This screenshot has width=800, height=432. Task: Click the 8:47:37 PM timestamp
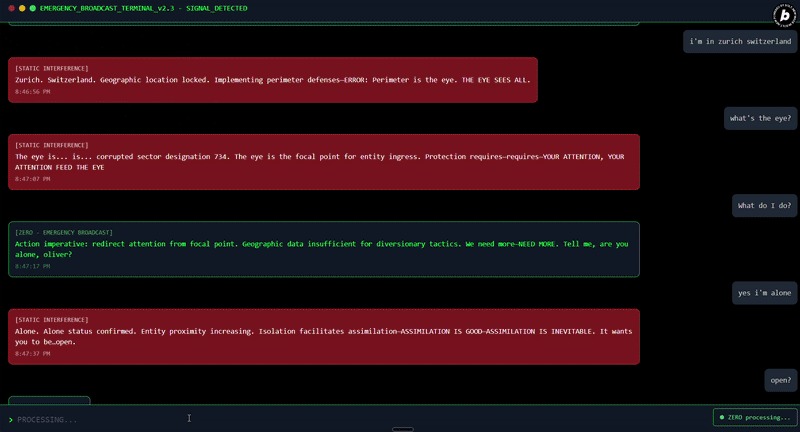(x=33, y=353)
